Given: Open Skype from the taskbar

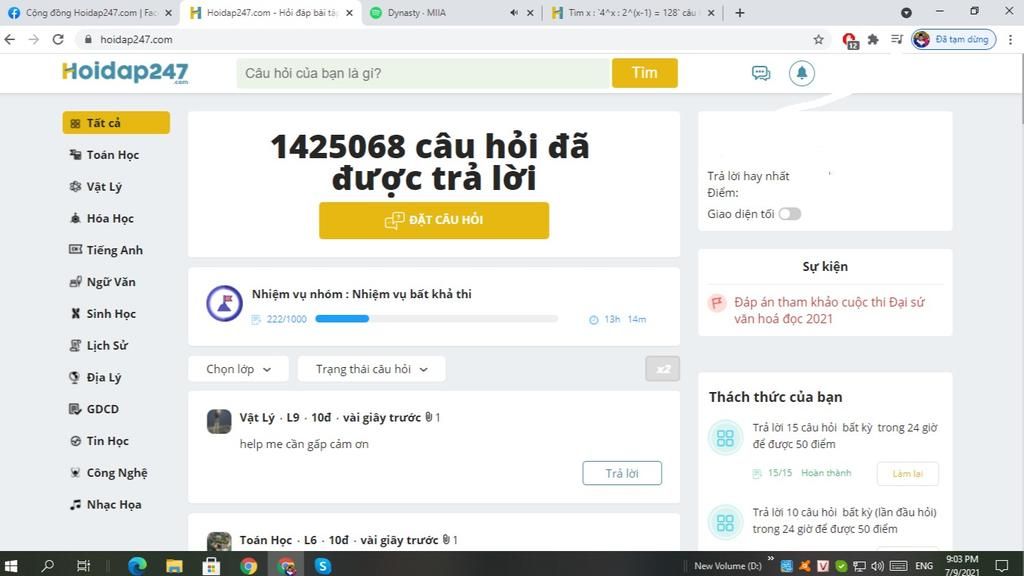Looking at the screenshot, I should [x=323, y=566].
